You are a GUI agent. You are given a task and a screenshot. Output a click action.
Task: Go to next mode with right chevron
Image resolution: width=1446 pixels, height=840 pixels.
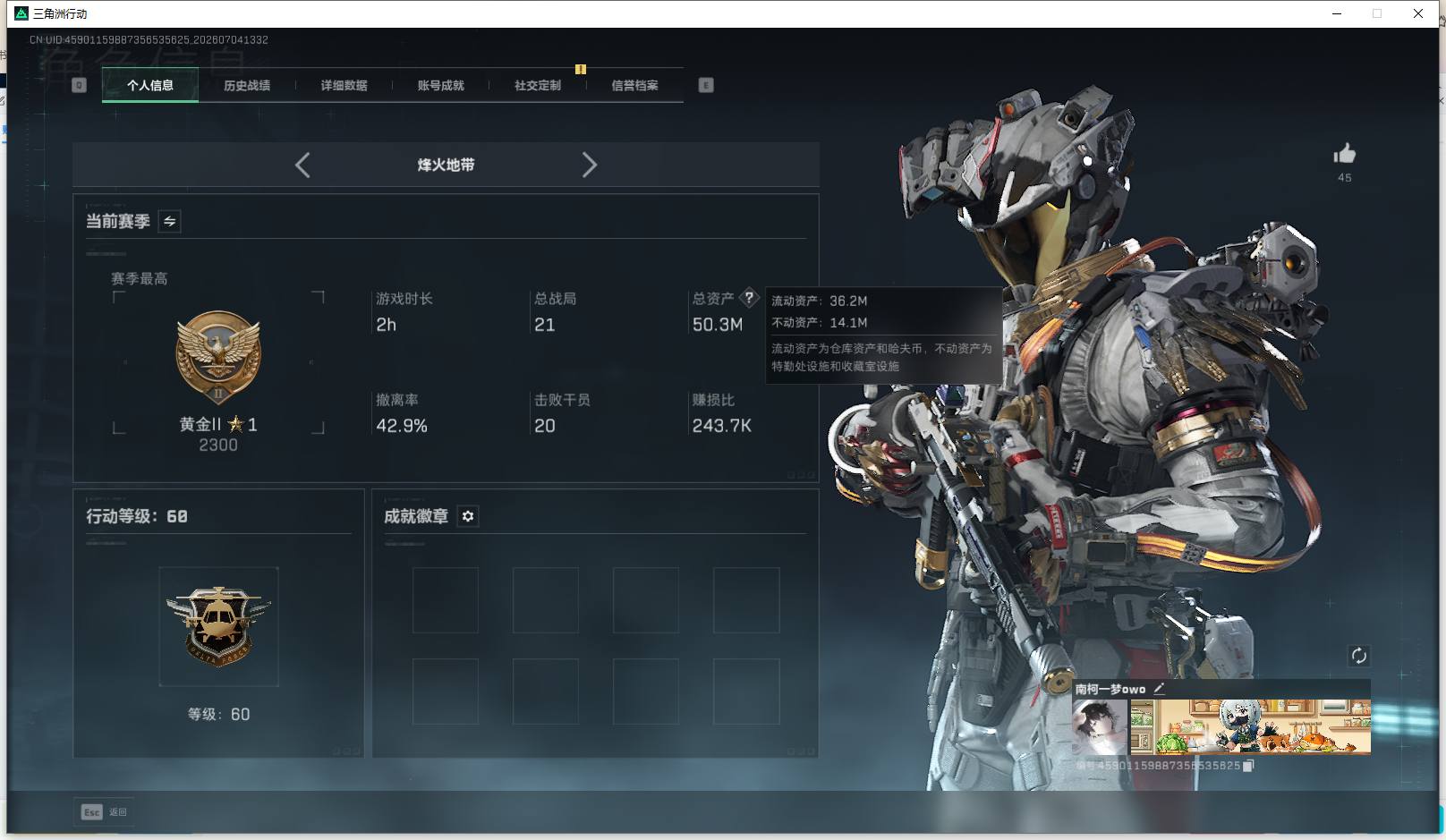point(589,165)
